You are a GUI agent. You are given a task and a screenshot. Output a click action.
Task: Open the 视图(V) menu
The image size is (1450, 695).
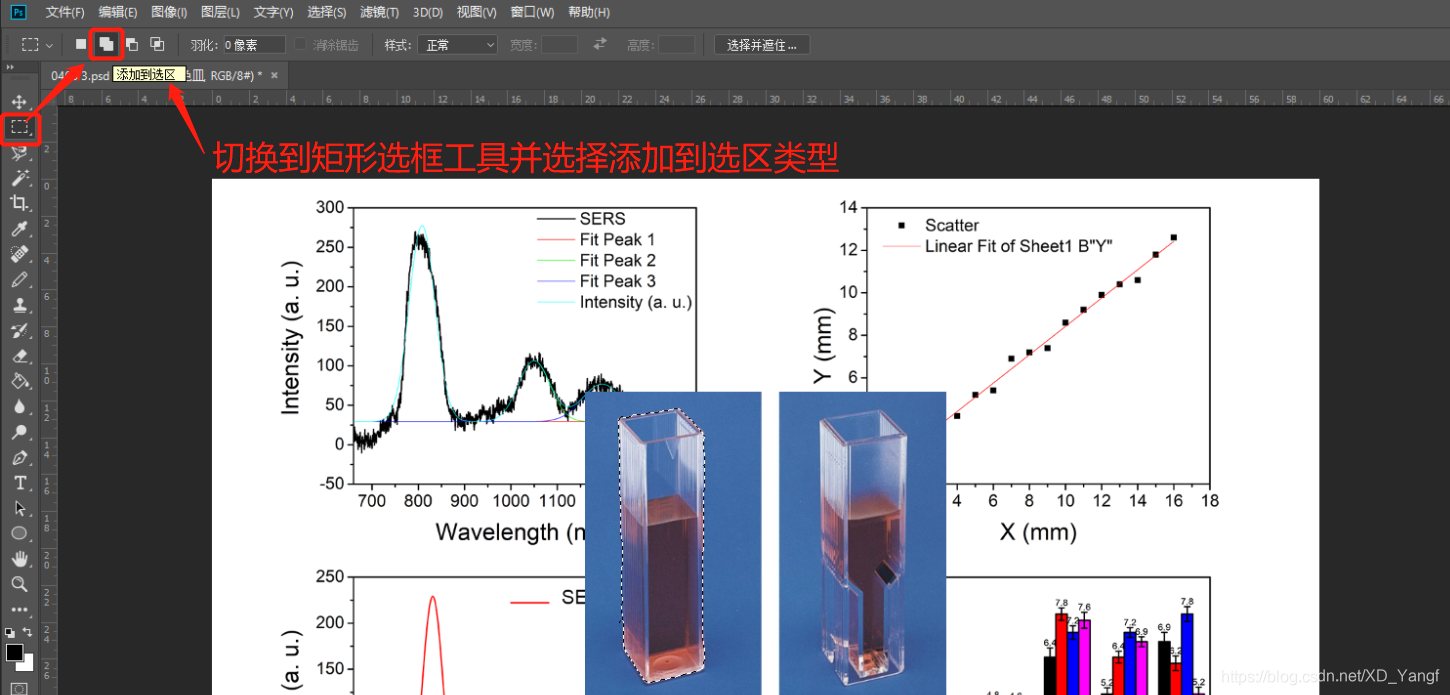476,12
